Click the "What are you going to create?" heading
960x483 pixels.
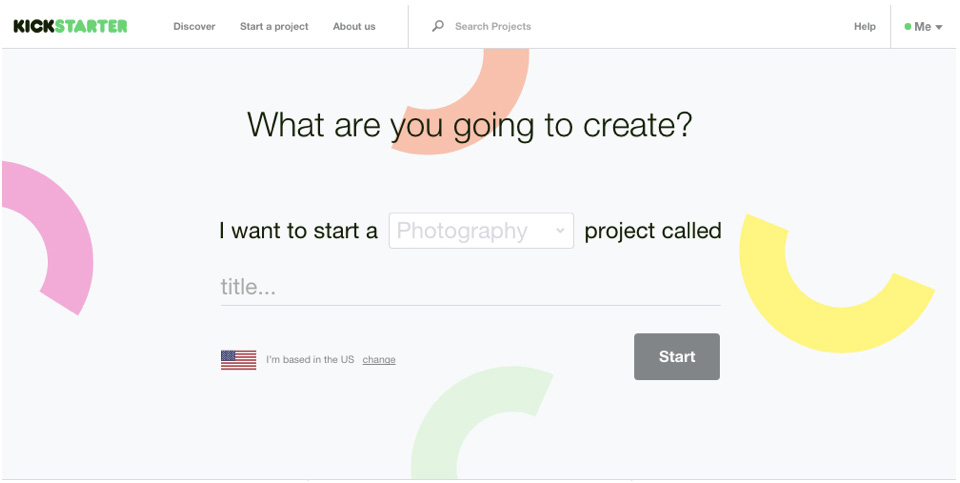tap(470, 125)
